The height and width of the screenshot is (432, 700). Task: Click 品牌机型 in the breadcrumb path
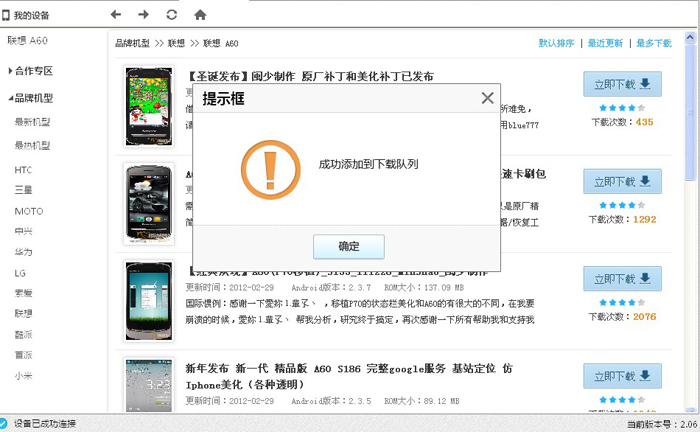pyautogui.click(x=132, y=44)
